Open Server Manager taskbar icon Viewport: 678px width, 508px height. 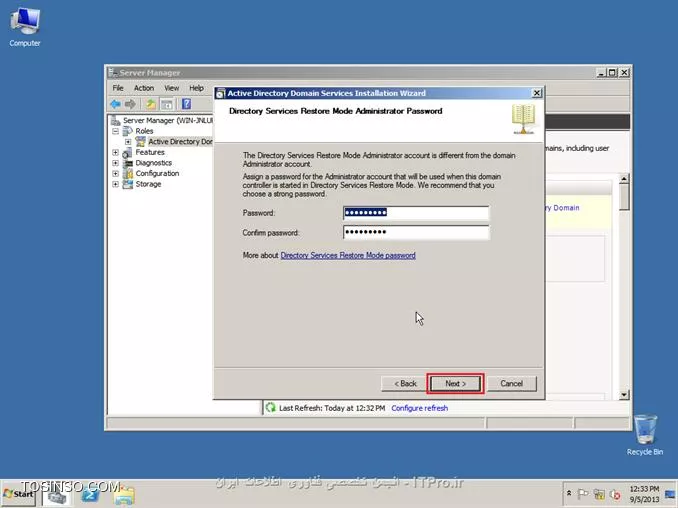point(57,495)
